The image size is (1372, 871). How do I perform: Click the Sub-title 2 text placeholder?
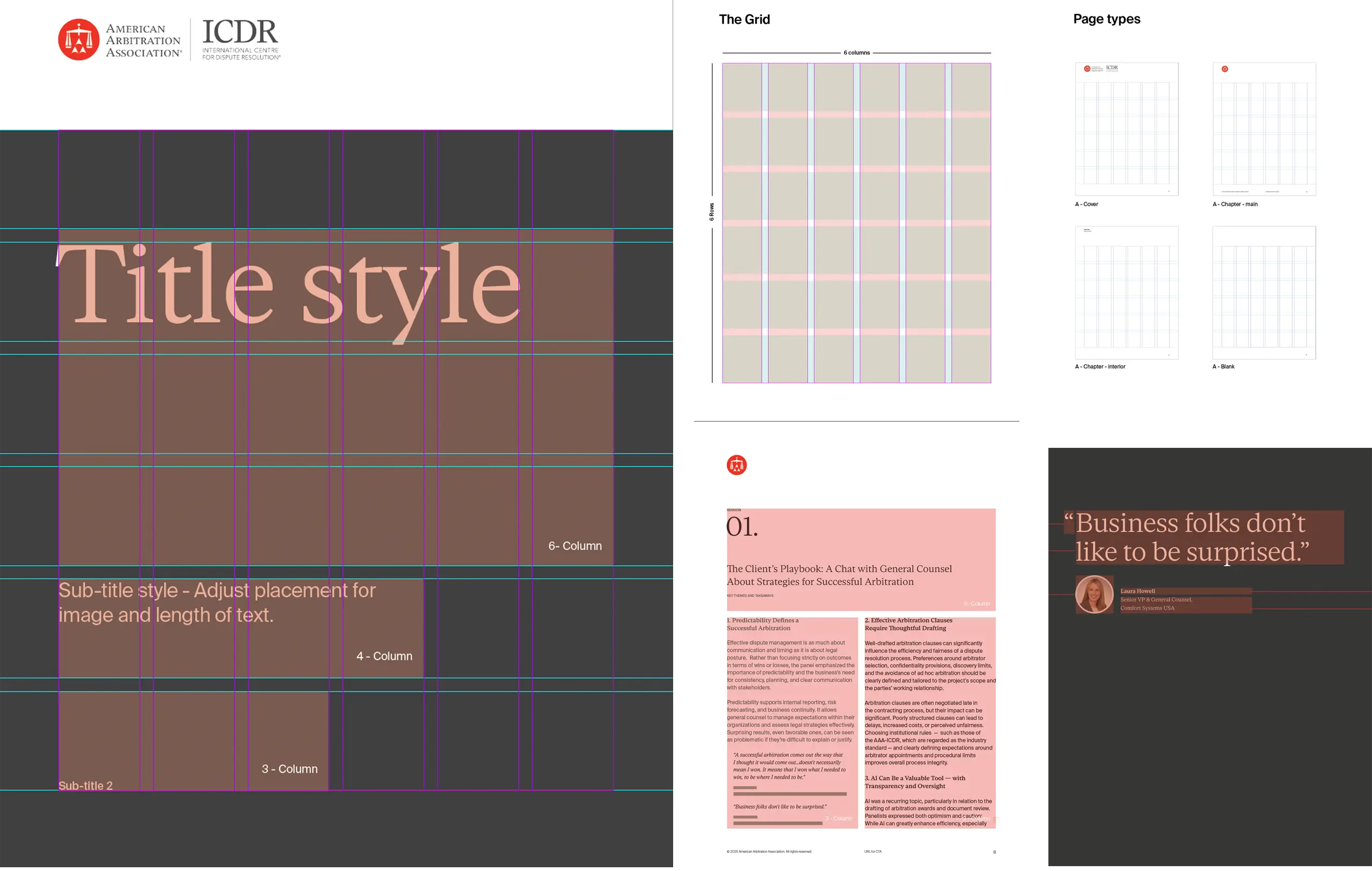pyautogui.click(x=85, y=785)
